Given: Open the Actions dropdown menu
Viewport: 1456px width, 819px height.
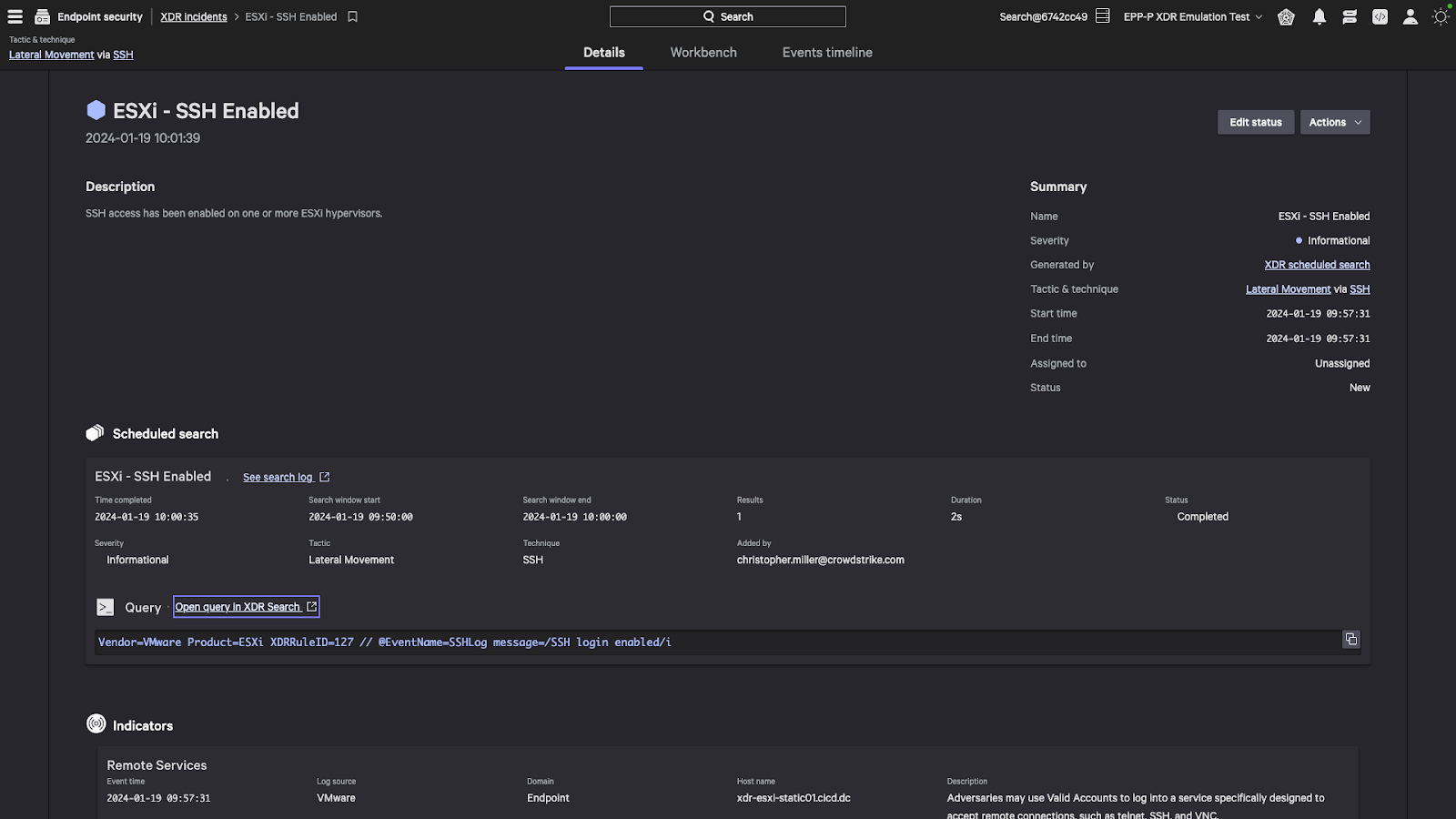Looking at the screenshot, I should point(1335,122).
